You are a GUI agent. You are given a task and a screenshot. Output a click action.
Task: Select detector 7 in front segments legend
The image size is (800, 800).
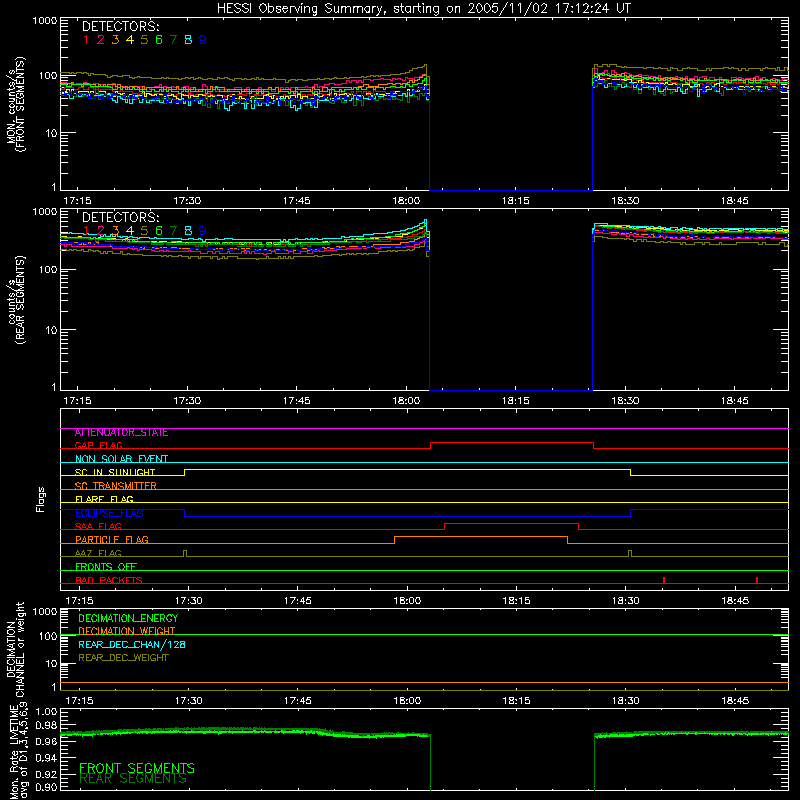[173, 40]
